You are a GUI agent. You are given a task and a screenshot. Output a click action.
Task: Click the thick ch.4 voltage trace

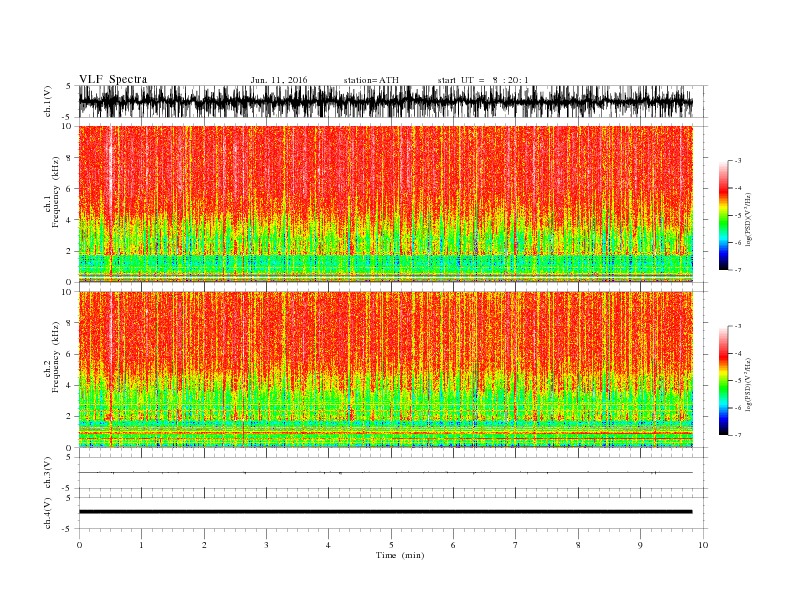pos(385,512)
